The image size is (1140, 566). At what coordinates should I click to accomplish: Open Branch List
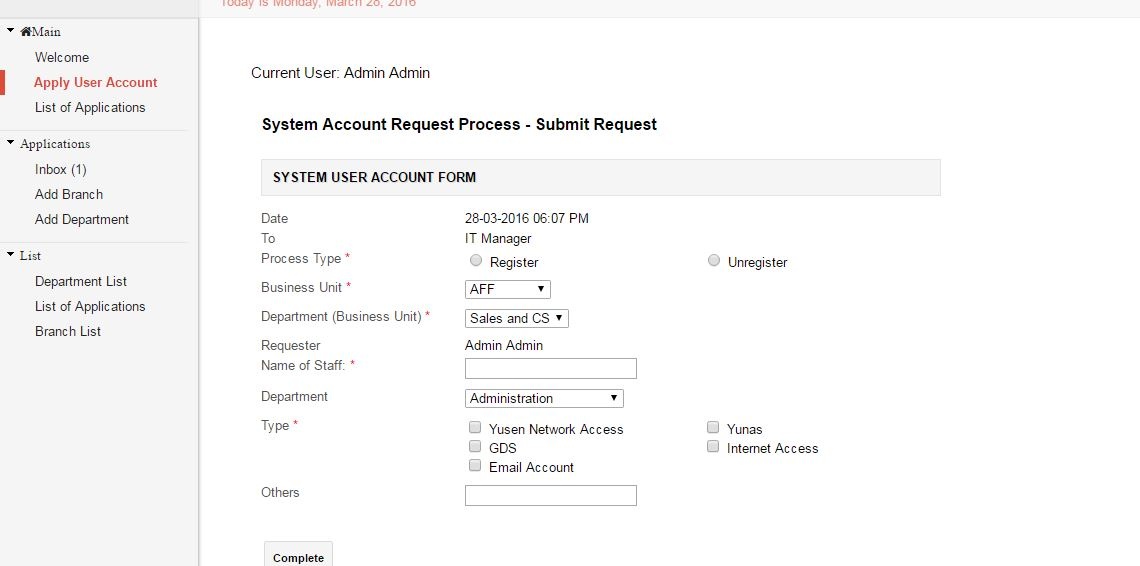[x=68, y=331]
